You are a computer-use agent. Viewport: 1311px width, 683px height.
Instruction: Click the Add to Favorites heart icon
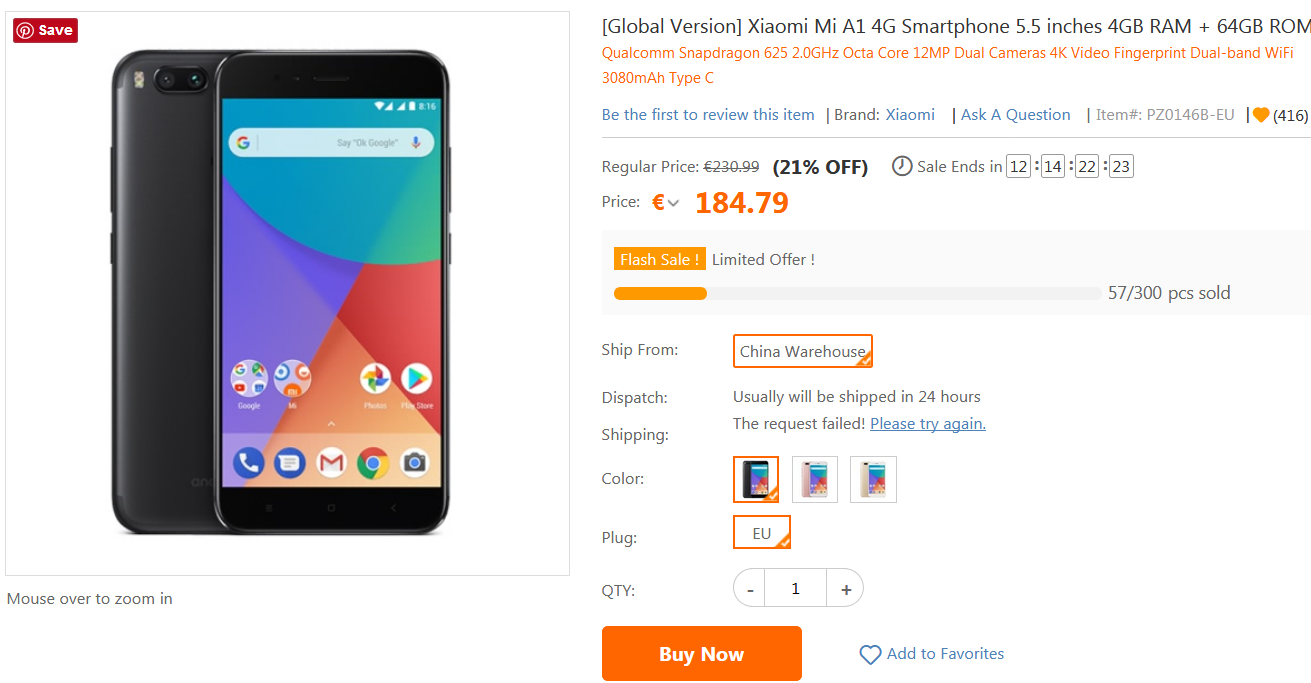coord(870,655)
